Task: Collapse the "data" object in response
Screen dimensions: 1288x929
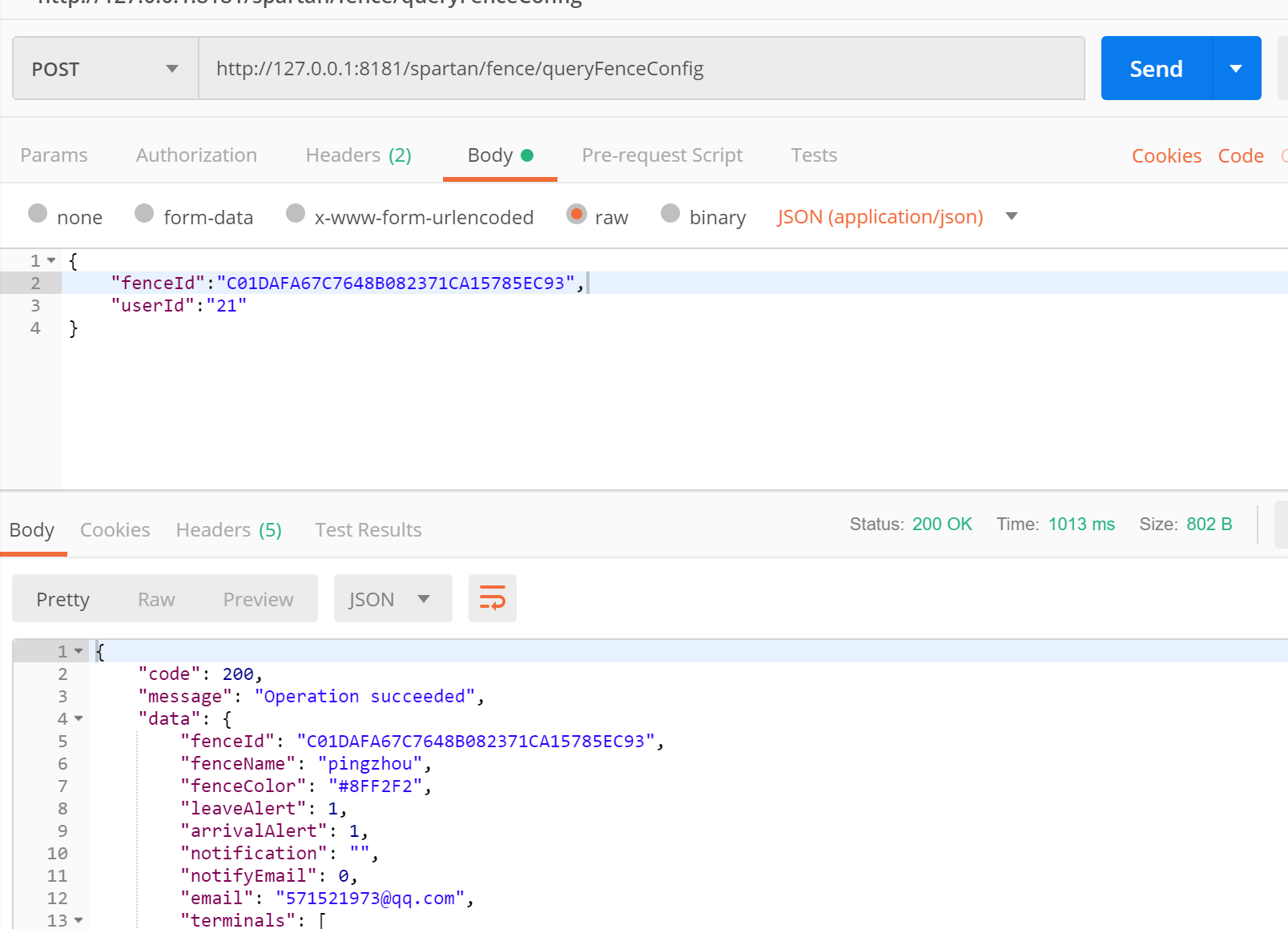Action: pos(78,718)
